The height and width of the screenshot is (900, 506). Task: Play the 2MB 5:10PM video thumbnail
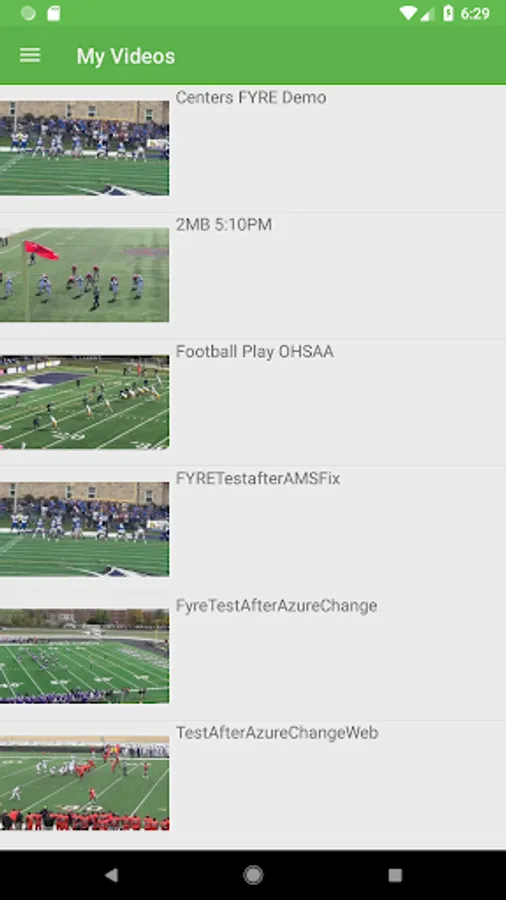(84, 275)
